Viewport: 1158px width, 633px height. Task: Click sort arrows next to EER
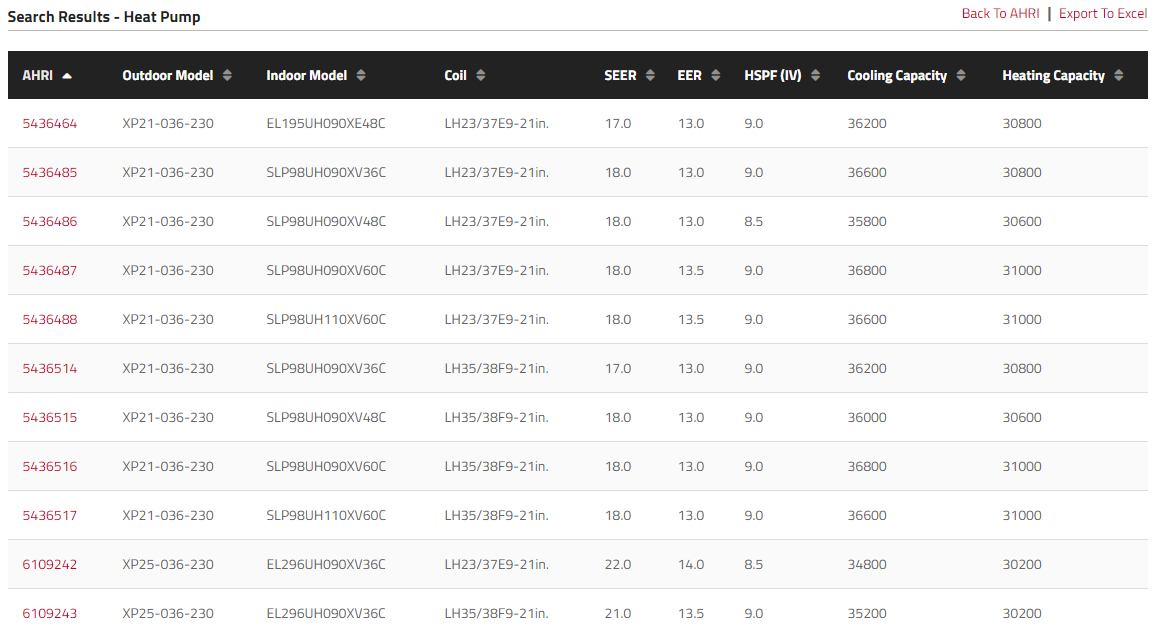[716, 75]
